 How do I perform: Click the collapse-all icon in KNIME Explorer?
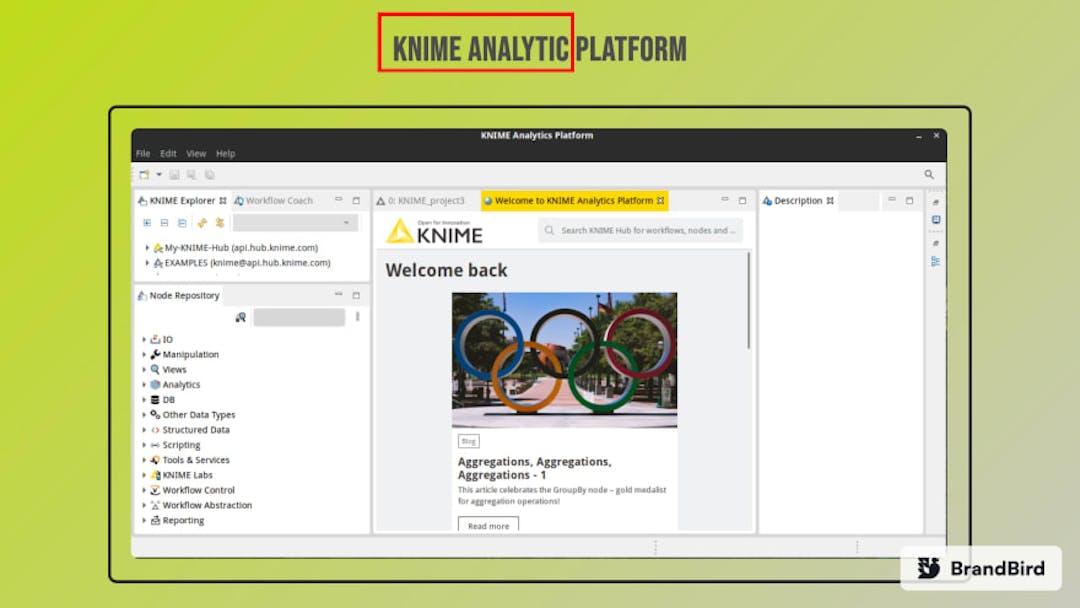pyautogui.click(x=162, y=222)
